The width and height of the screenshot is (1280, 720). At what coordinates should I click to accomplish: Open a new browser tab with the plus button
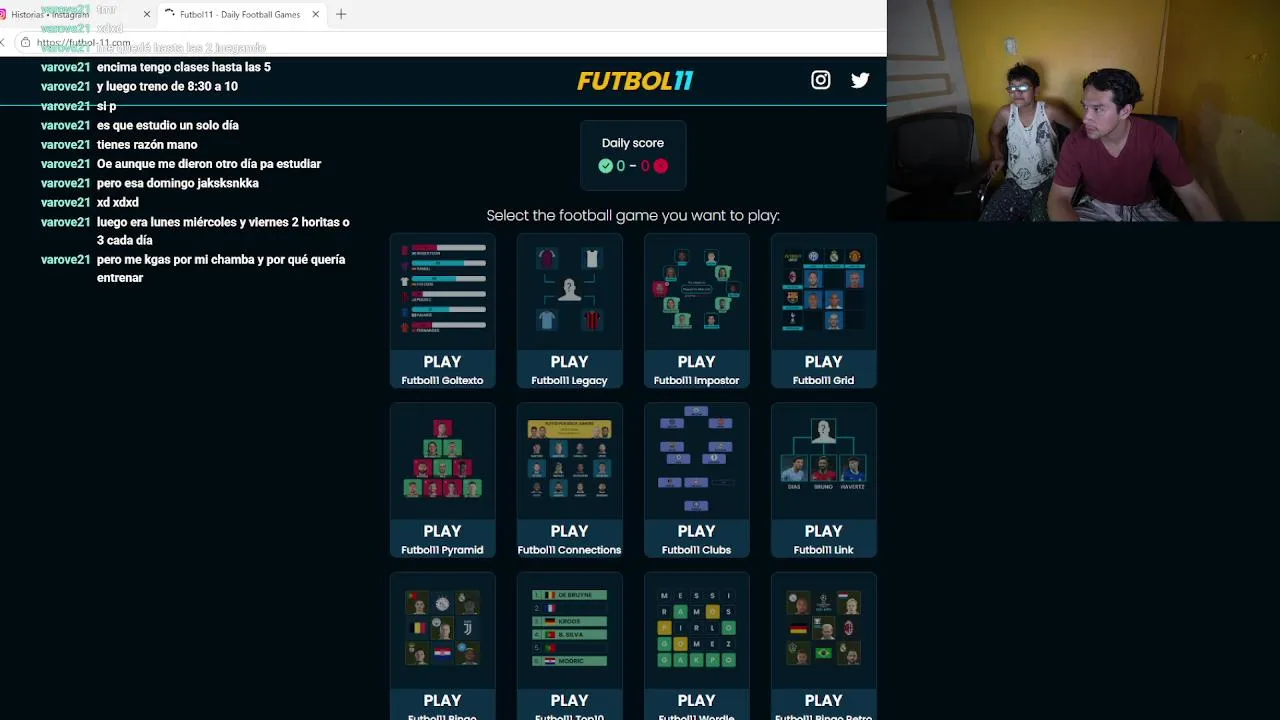pos(341,14)
